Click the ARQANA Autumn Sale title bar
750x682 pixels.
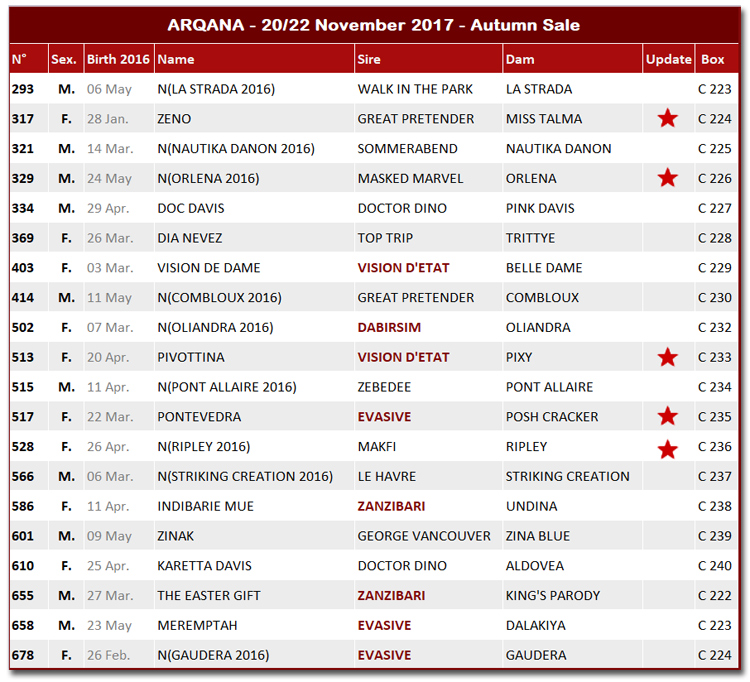pyautogui.click(x=374, y=25)
